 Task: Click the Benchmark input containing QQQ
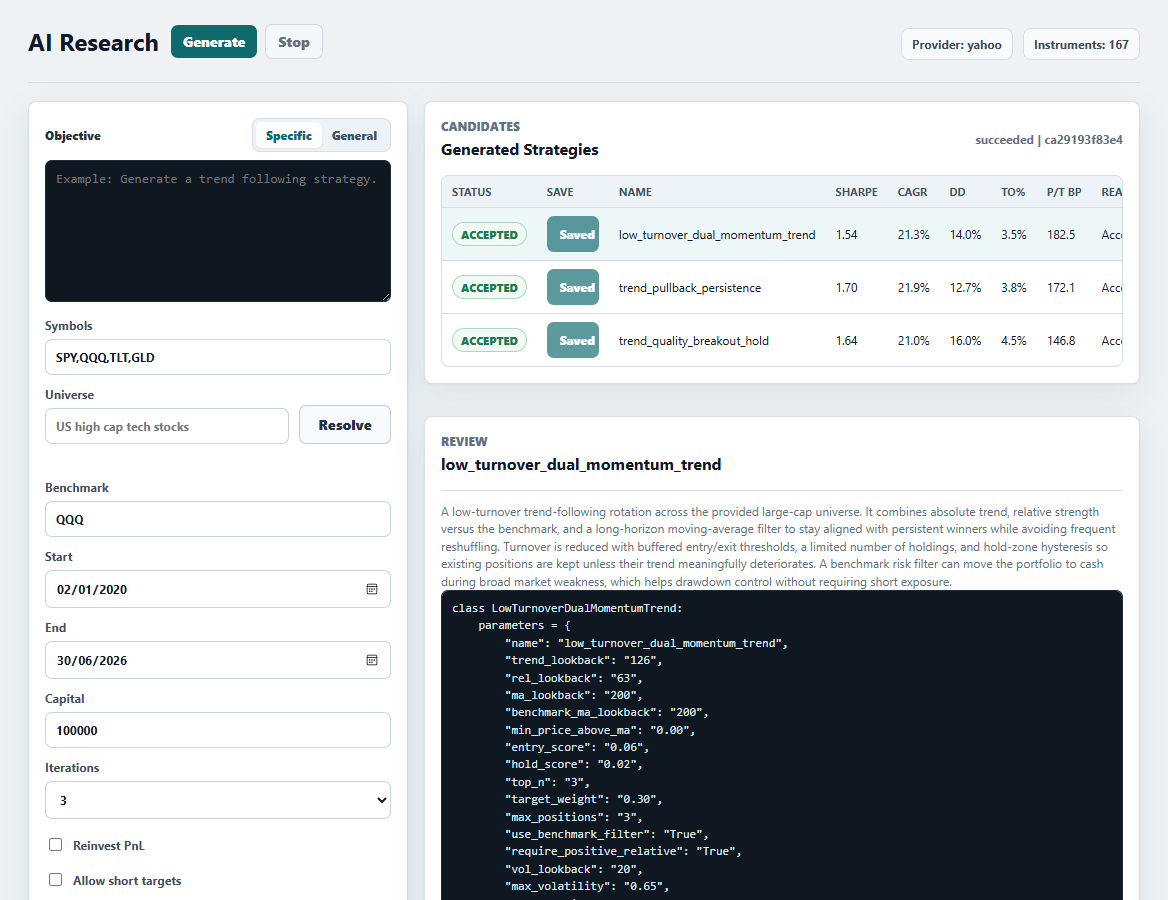point(218,519)
